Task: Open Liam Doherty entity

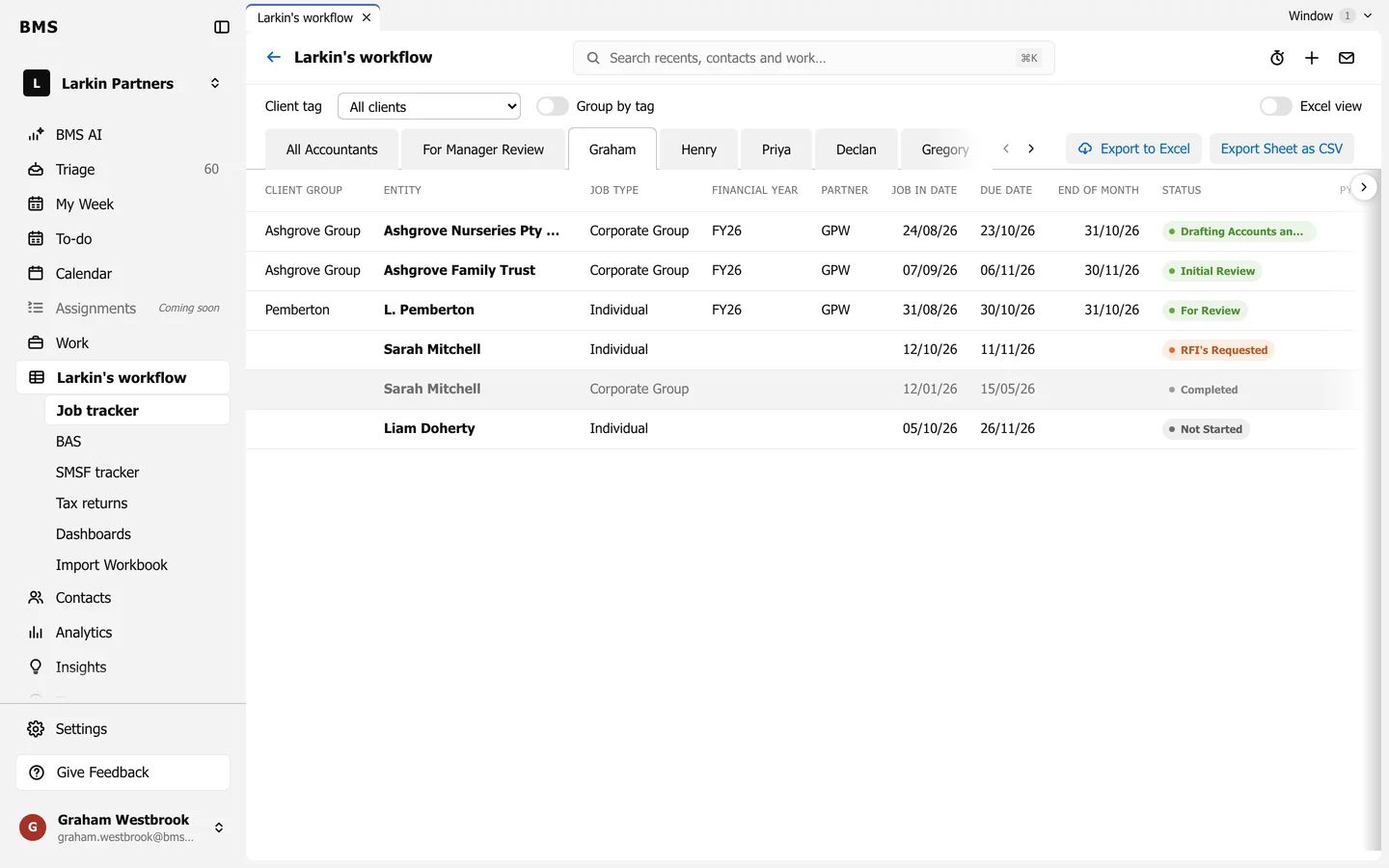Action: [429, 428]
